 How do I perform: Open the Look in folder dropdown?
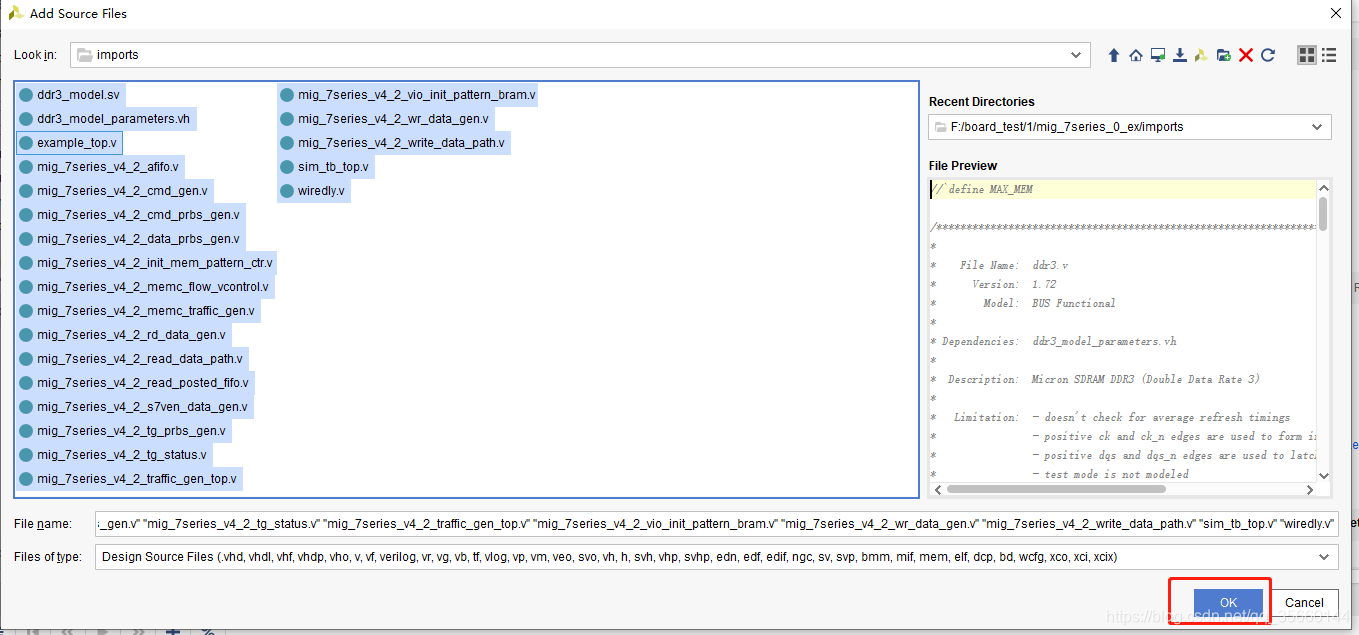pyautogui.click(x=1076, y=55)
